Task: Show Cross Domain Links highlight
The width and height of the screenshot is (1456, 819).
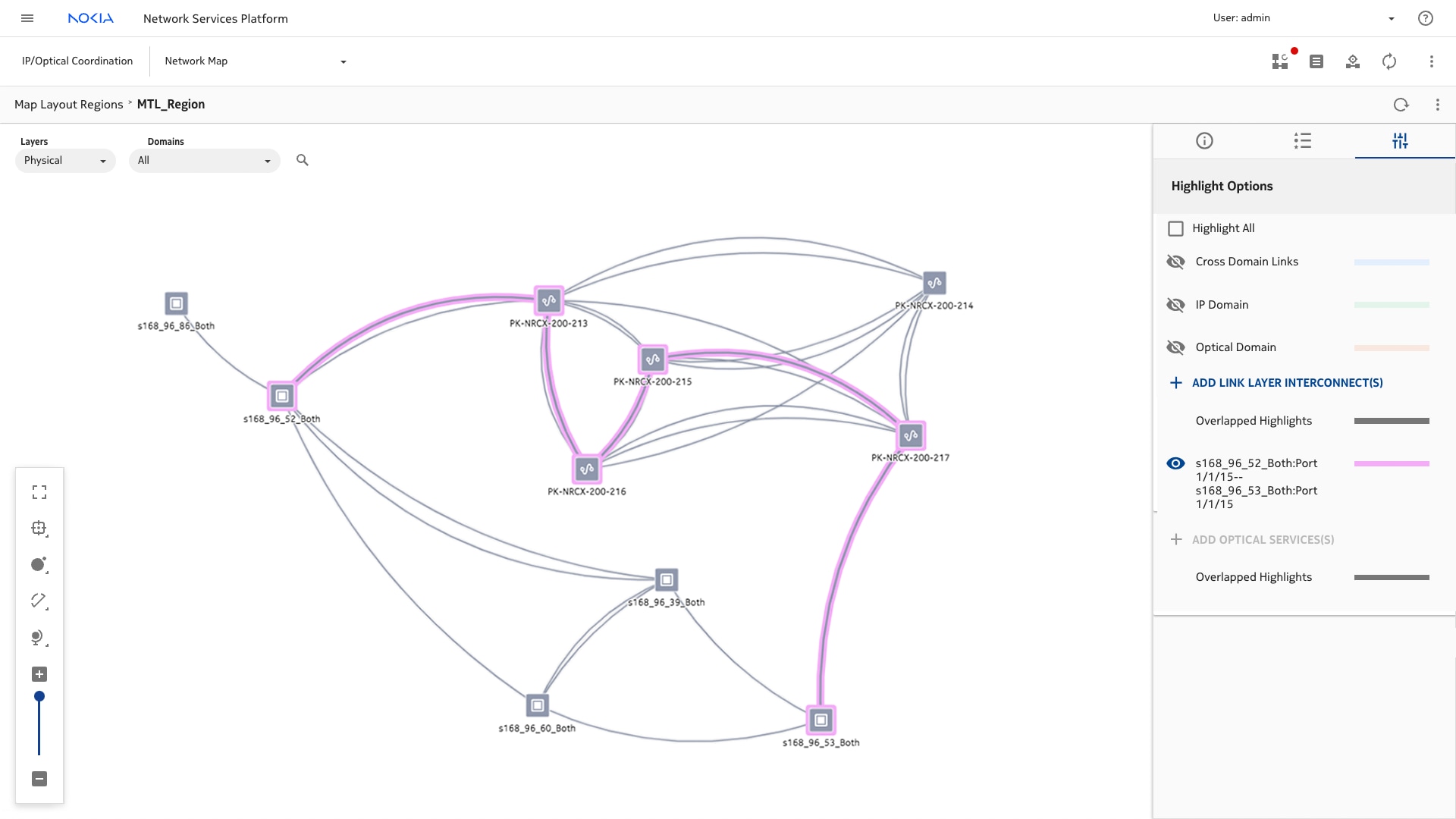Action: point(1175,262)
